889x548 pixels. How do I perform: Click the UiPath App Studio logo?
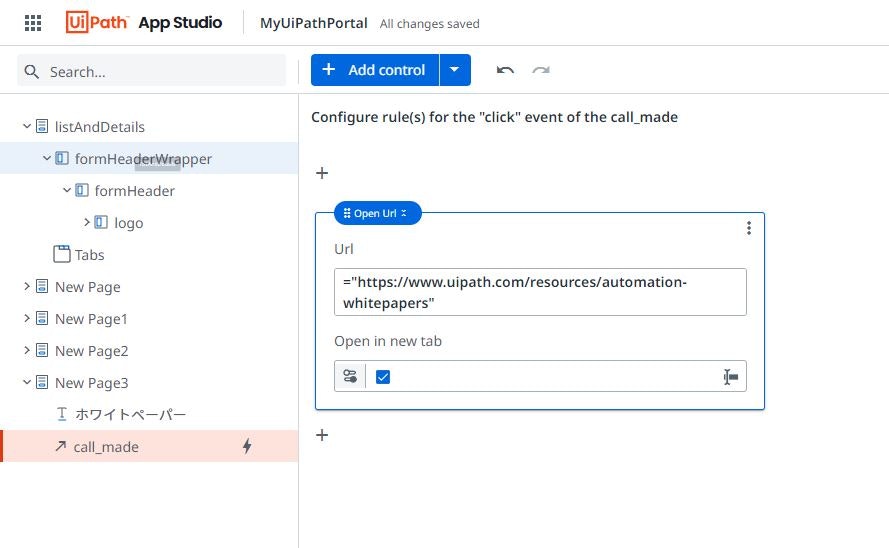143,23
